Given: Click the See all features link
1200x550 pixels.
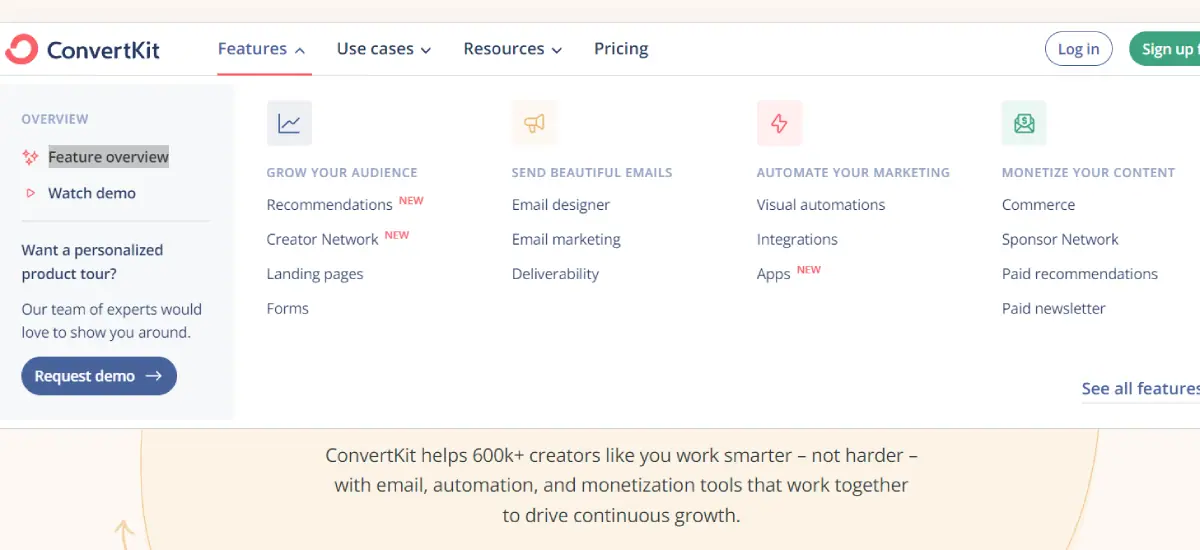Looking at the screenshot, I should (1140, 389).
